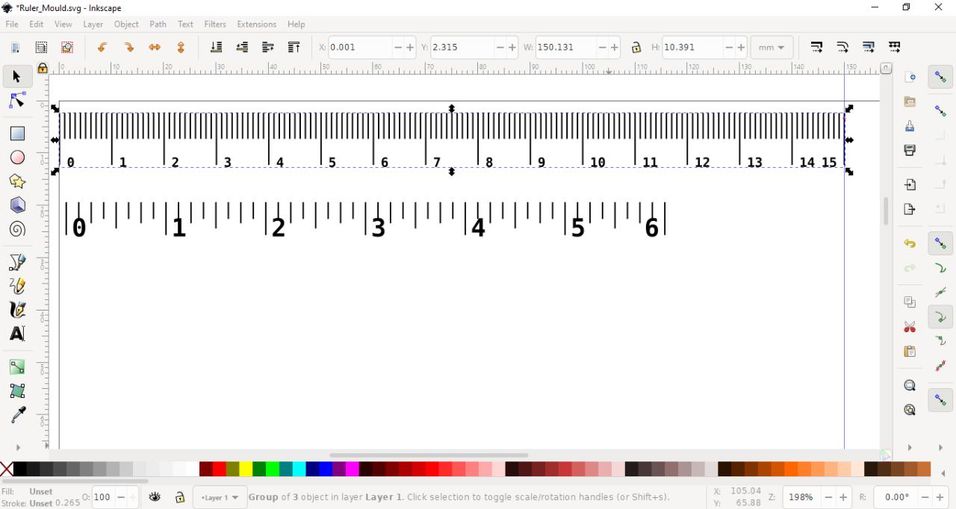The width and height of the screenshot is (956, 509).
Task: Toggle scale stroke width with object
Action: [817, 47]
